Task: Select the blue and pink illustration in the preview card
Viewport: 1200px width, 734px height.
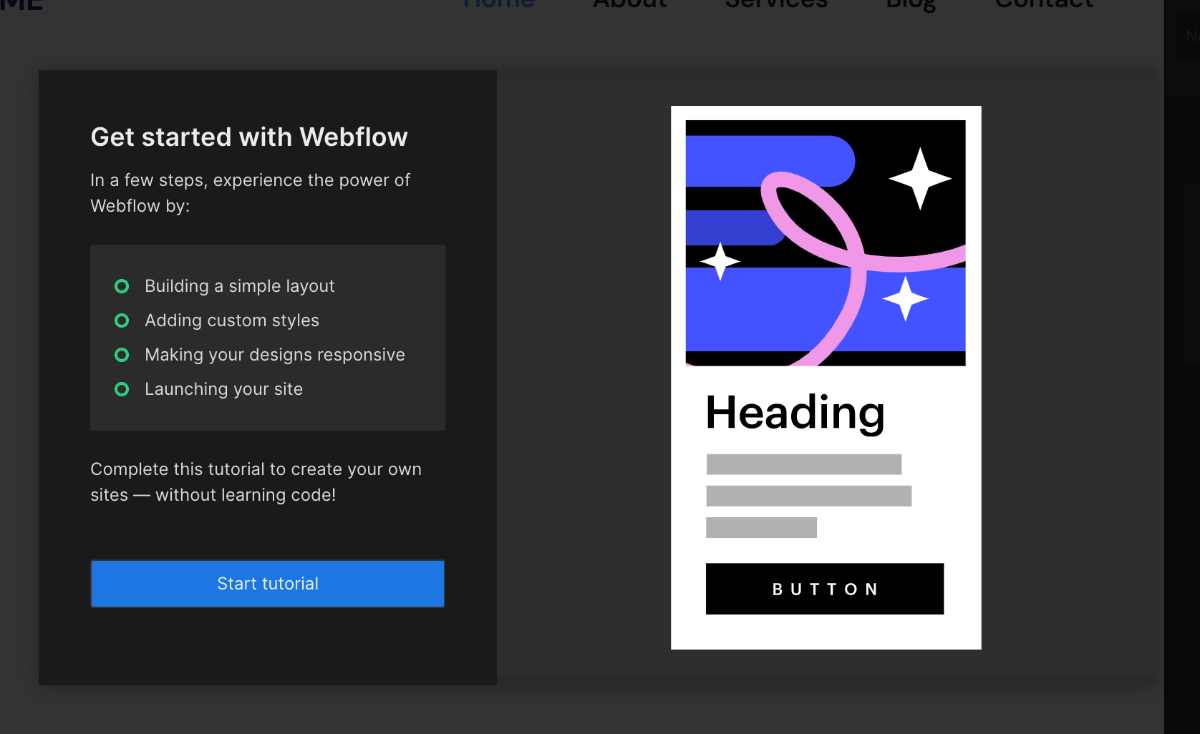Action: (826, 243)
